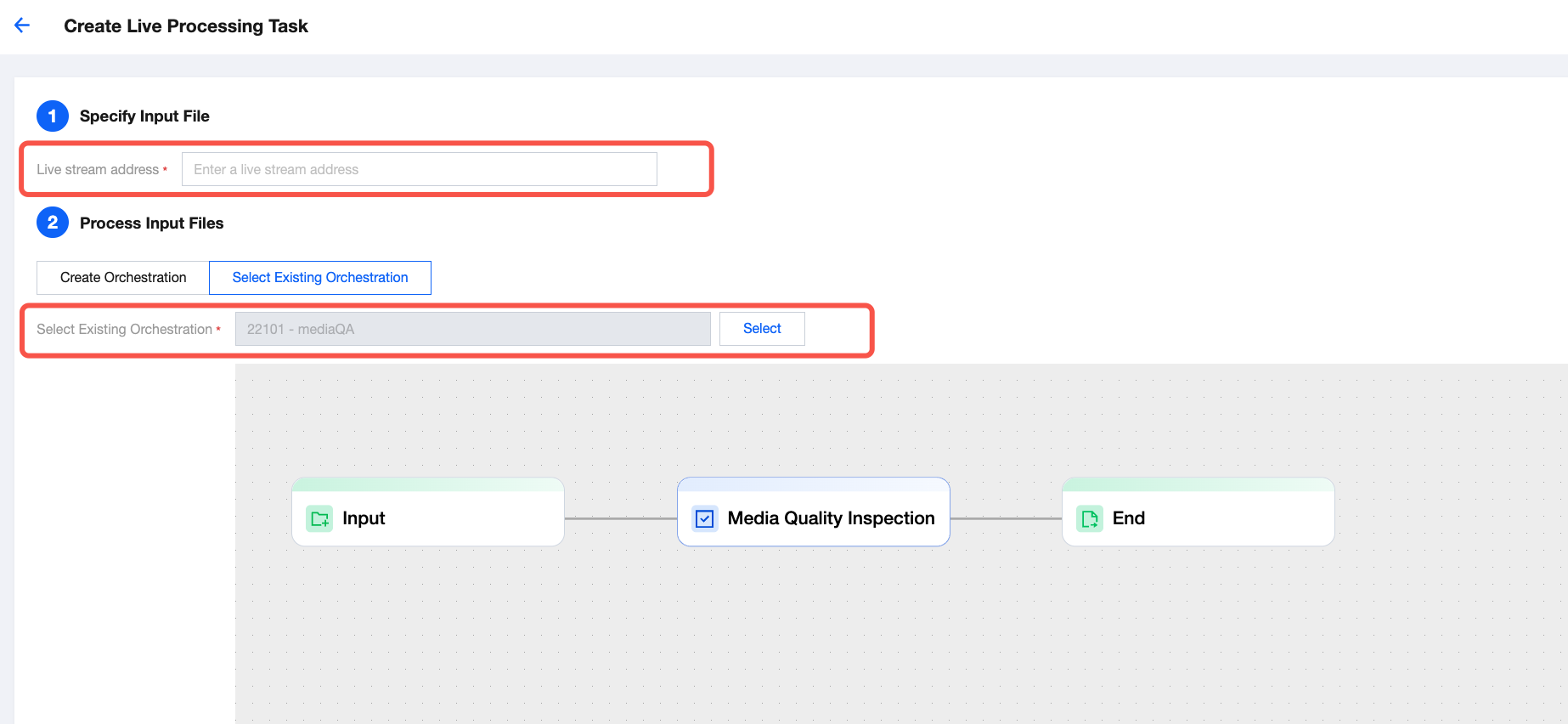Viewport: 1568px width, 724px height.
Task: Click the connector between Media Quality Inspection and End
Action: point(1006,518)
